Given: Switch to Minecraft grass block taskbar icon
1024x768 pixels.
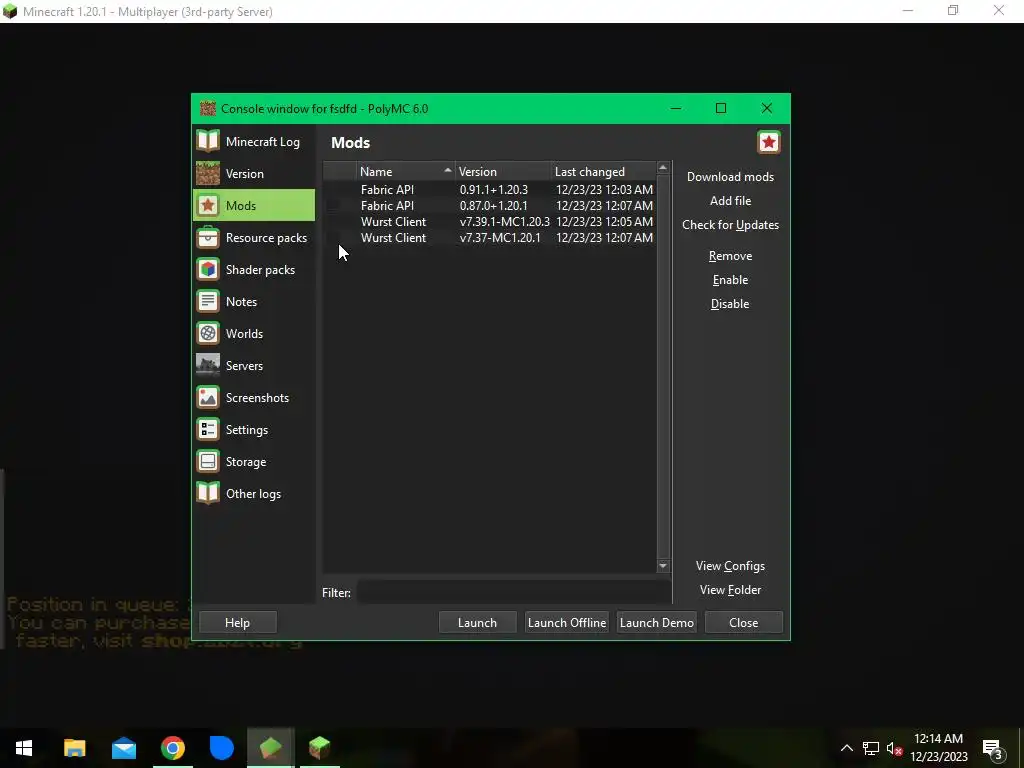Looking at the screenshot, I should point(319,748).
